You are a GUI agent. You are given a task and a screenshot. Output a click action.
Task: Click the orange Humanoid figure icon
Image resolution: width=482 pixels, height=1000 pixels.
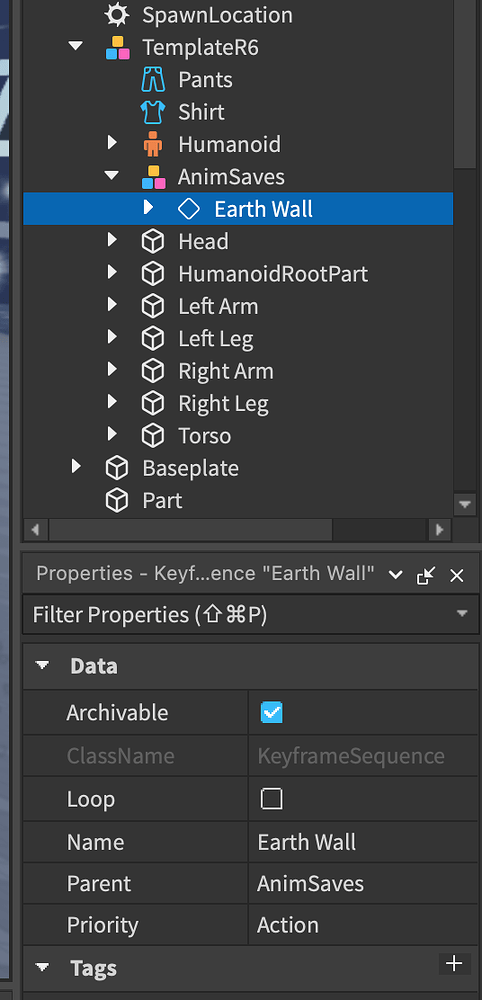tap(152, 145)
